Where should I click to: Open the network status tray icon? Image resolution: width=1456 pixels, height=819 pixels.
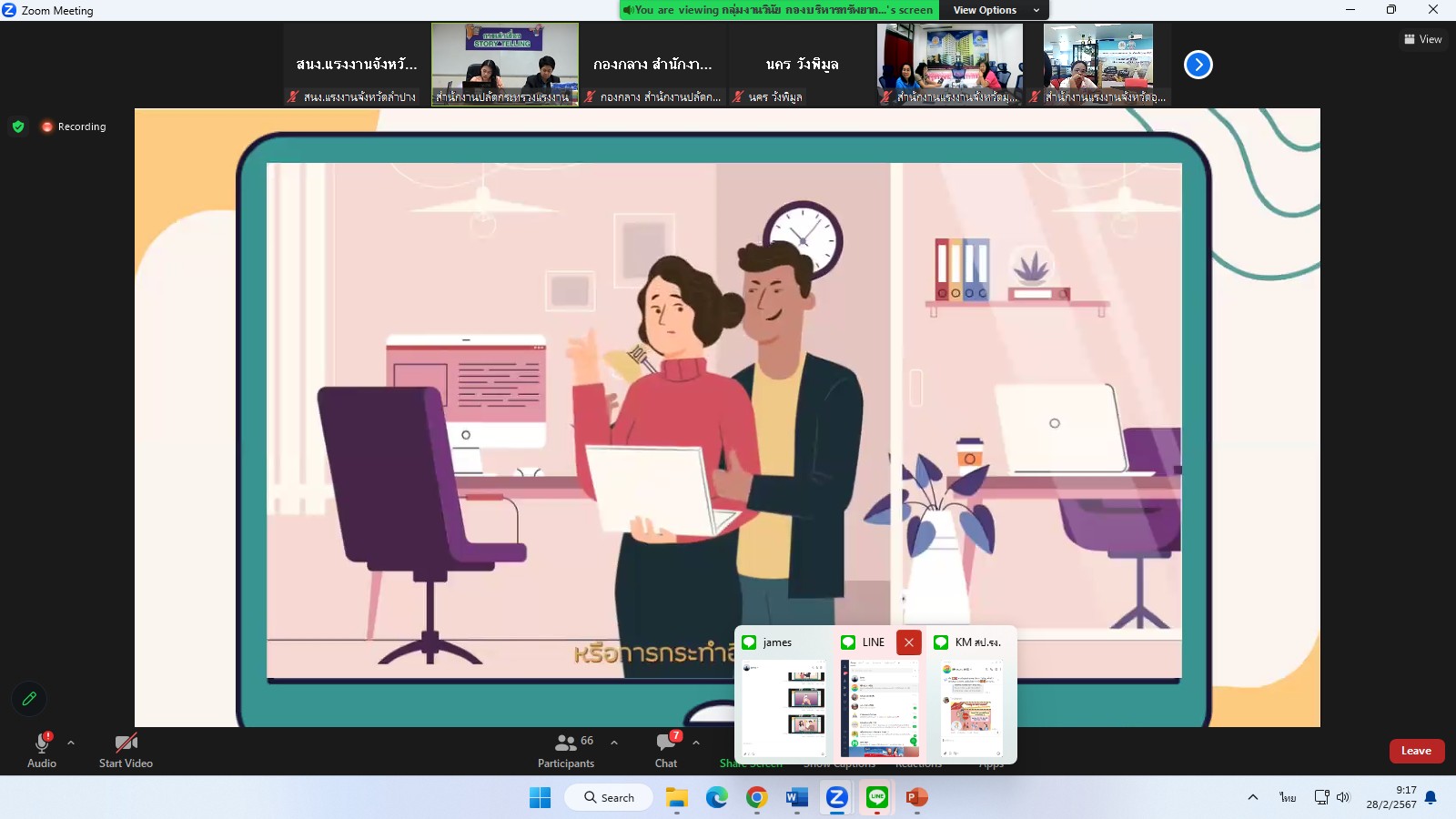pos(1322,797)
